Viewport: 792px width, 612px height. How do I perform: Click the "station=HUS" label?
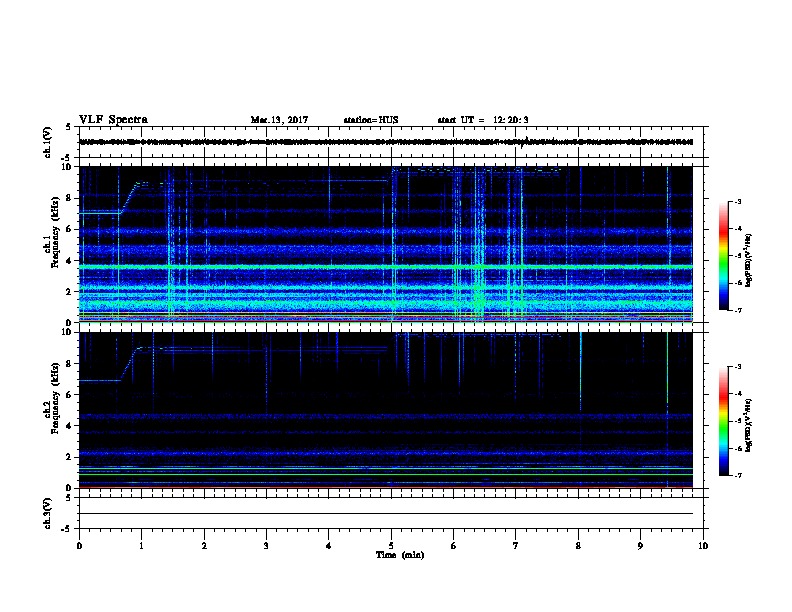pos(371,120)
